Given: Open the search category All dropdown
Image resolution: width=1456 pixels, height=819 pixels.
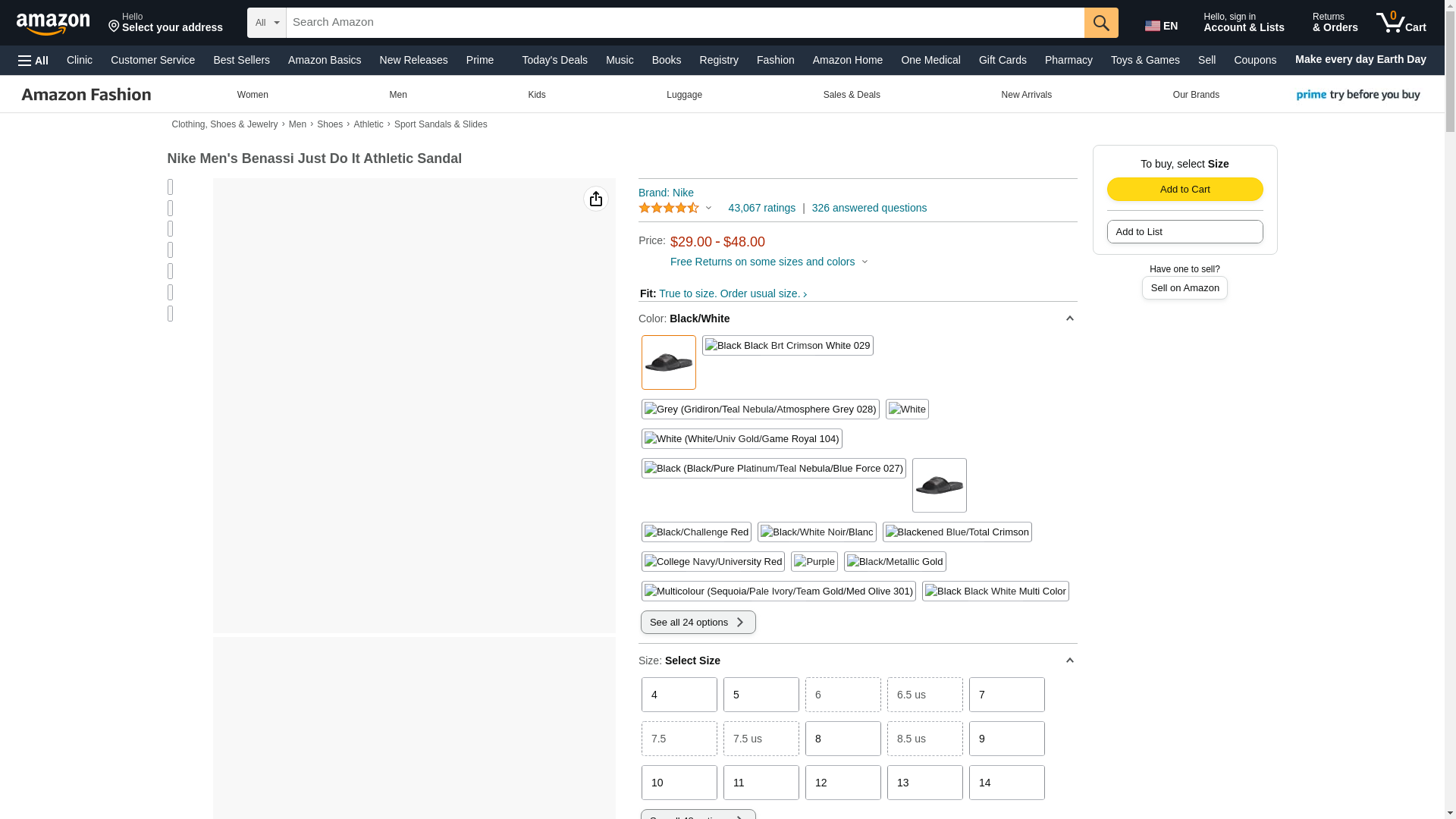Looking at the screenshot, I should (x=267, y=23).
